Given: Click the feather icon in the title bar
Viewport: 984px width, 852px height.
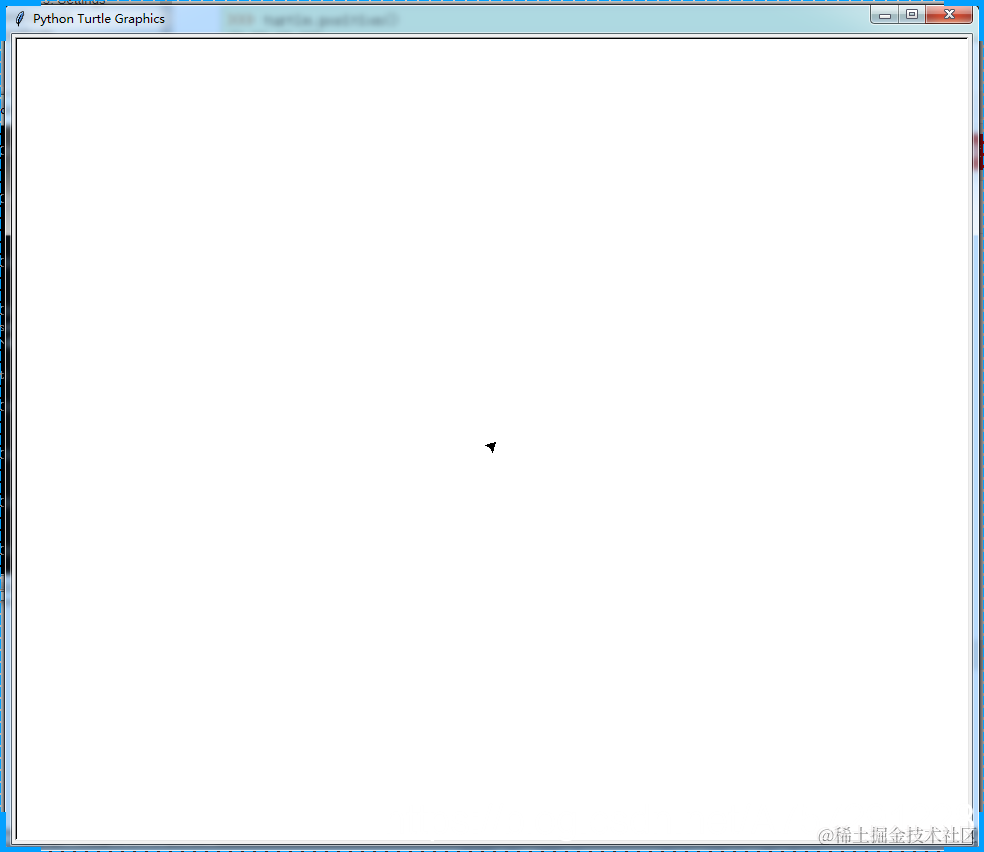Looking at the screenshot, I should pos(19,19).
